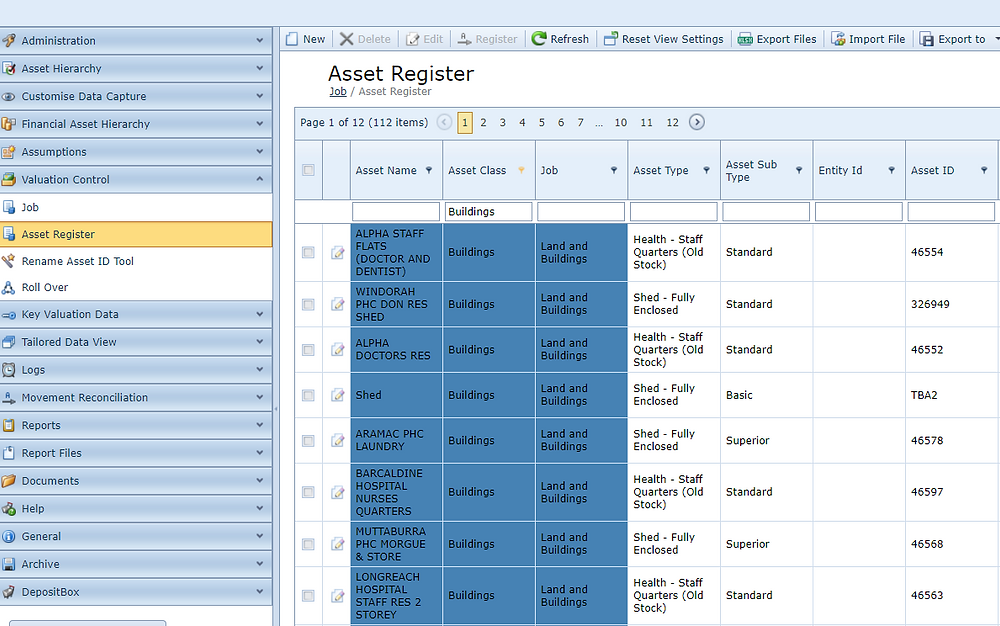
Task: Go to page 12 in pager
Action: 672,122
